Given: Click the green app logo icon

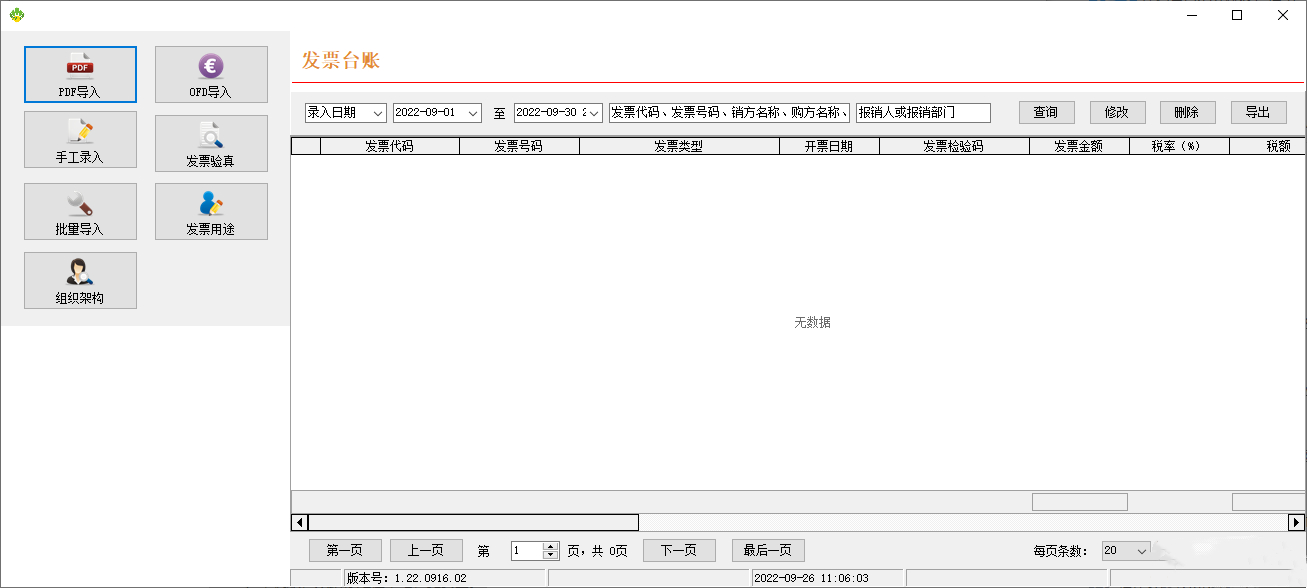Looking at the screenshot, I should (x=16, y=15).
